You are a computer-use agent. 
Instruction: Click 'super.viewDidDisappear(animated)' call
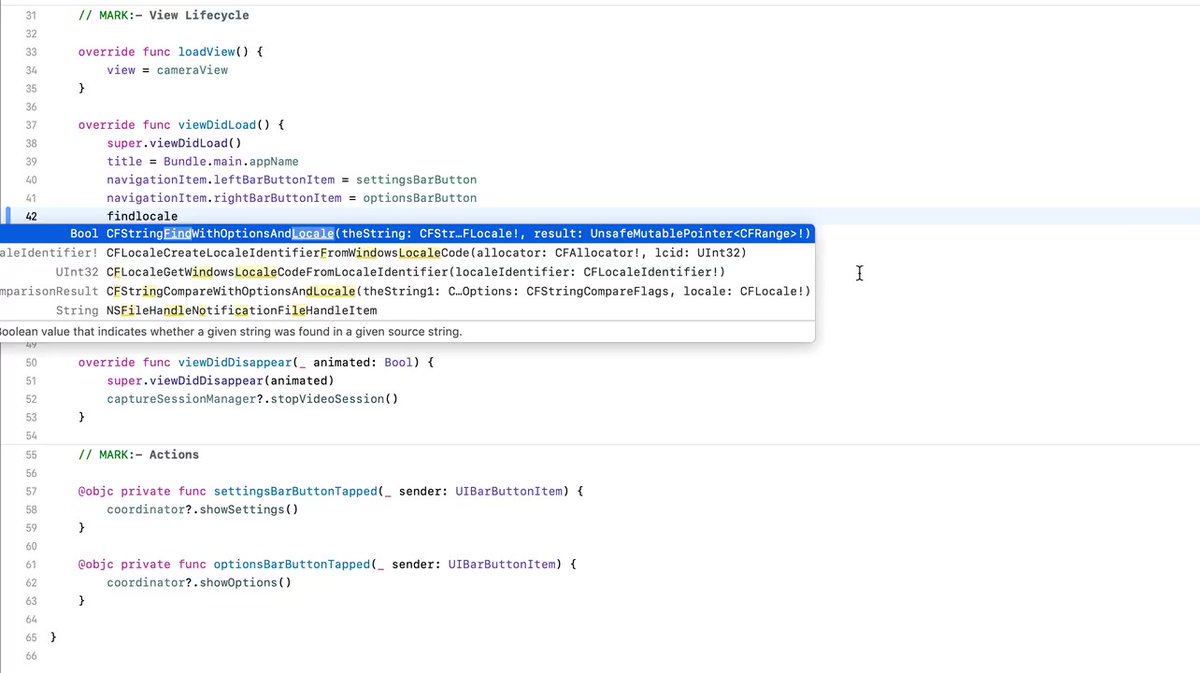(220, 381)
